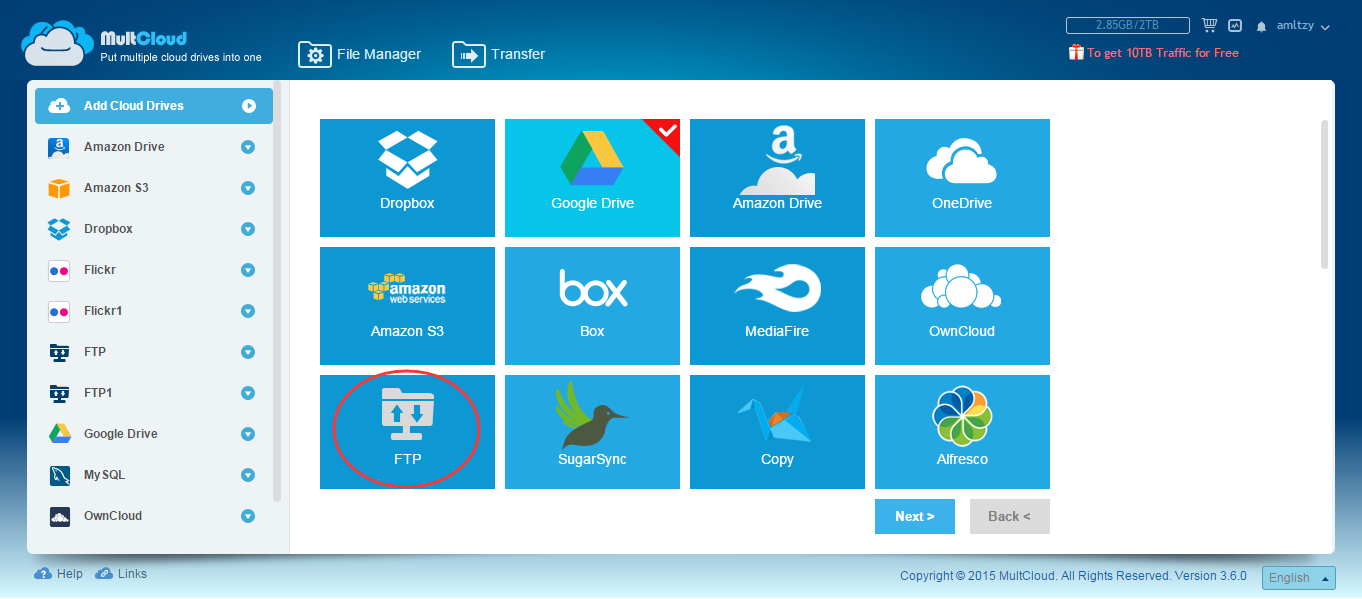Screen dimensions: 1362x599
Task: Select the OwnCloud tile
Action: coord(962,306)
